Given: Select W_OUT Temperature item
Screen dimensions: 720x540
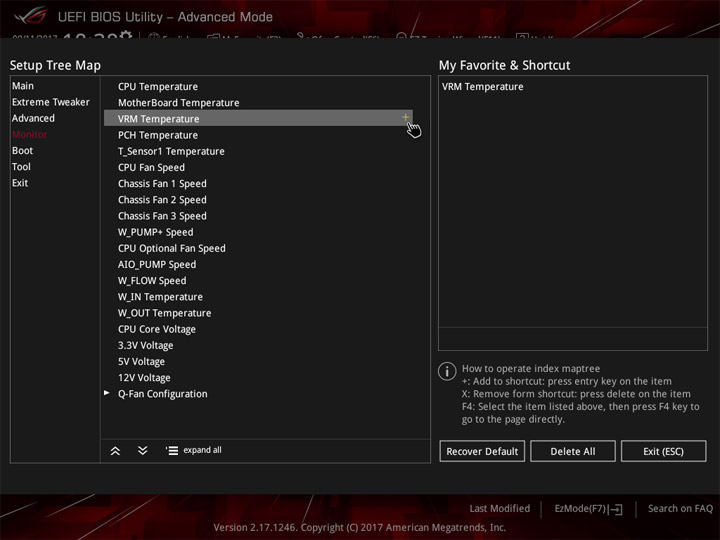Looking at the screenshot, I should coord(164,313).
